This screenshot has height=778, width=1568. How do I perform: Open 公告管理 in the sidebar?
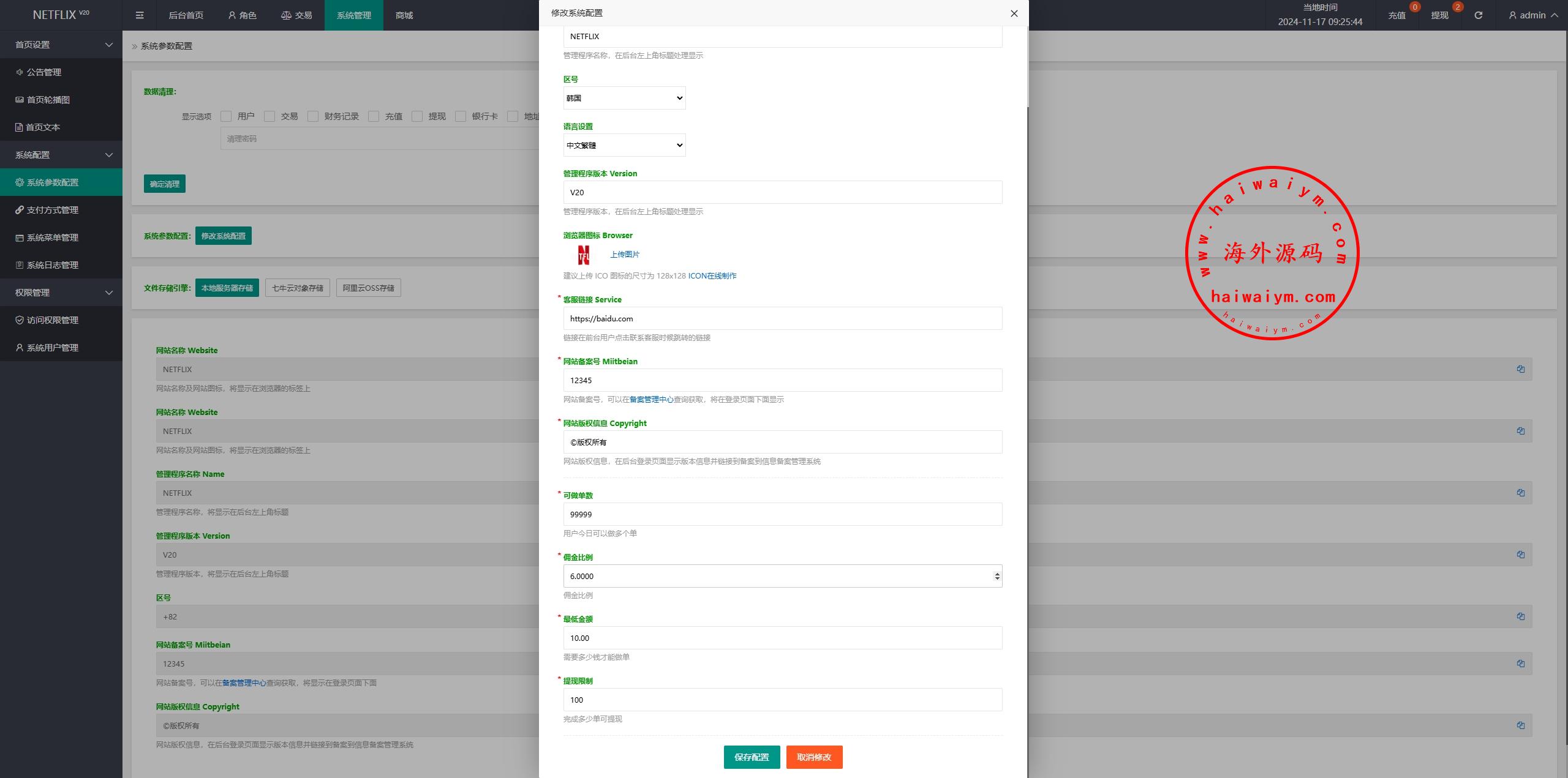43,72
